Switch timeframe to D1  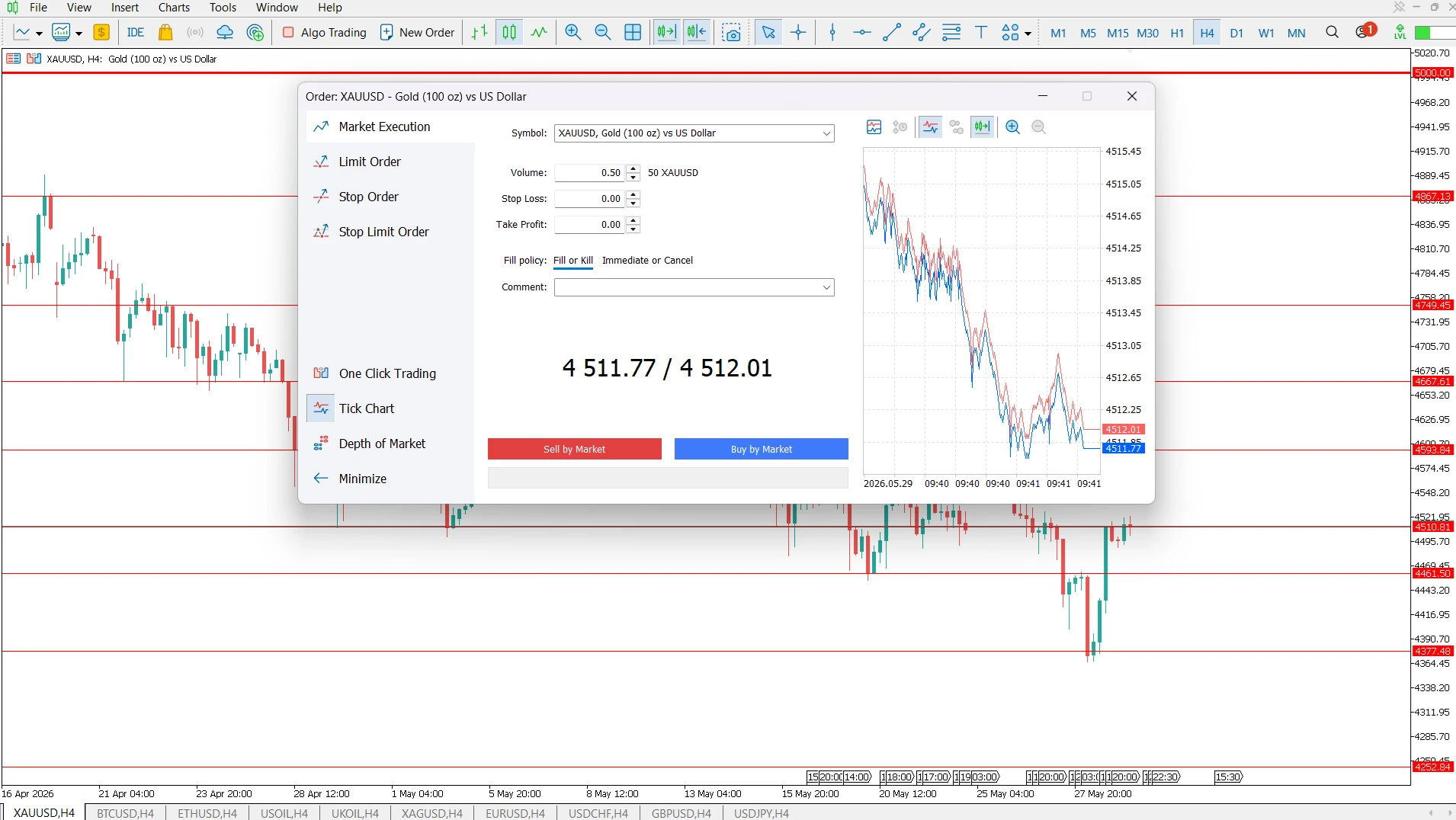(x=1236, y=34)
